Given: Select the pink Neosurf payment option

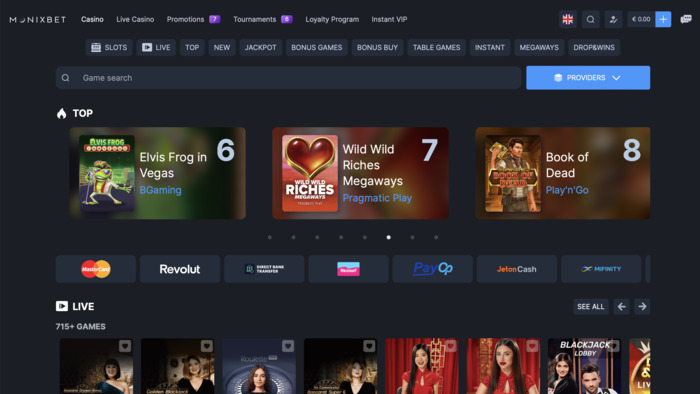Looking at the screenshot, I should 348,269.
